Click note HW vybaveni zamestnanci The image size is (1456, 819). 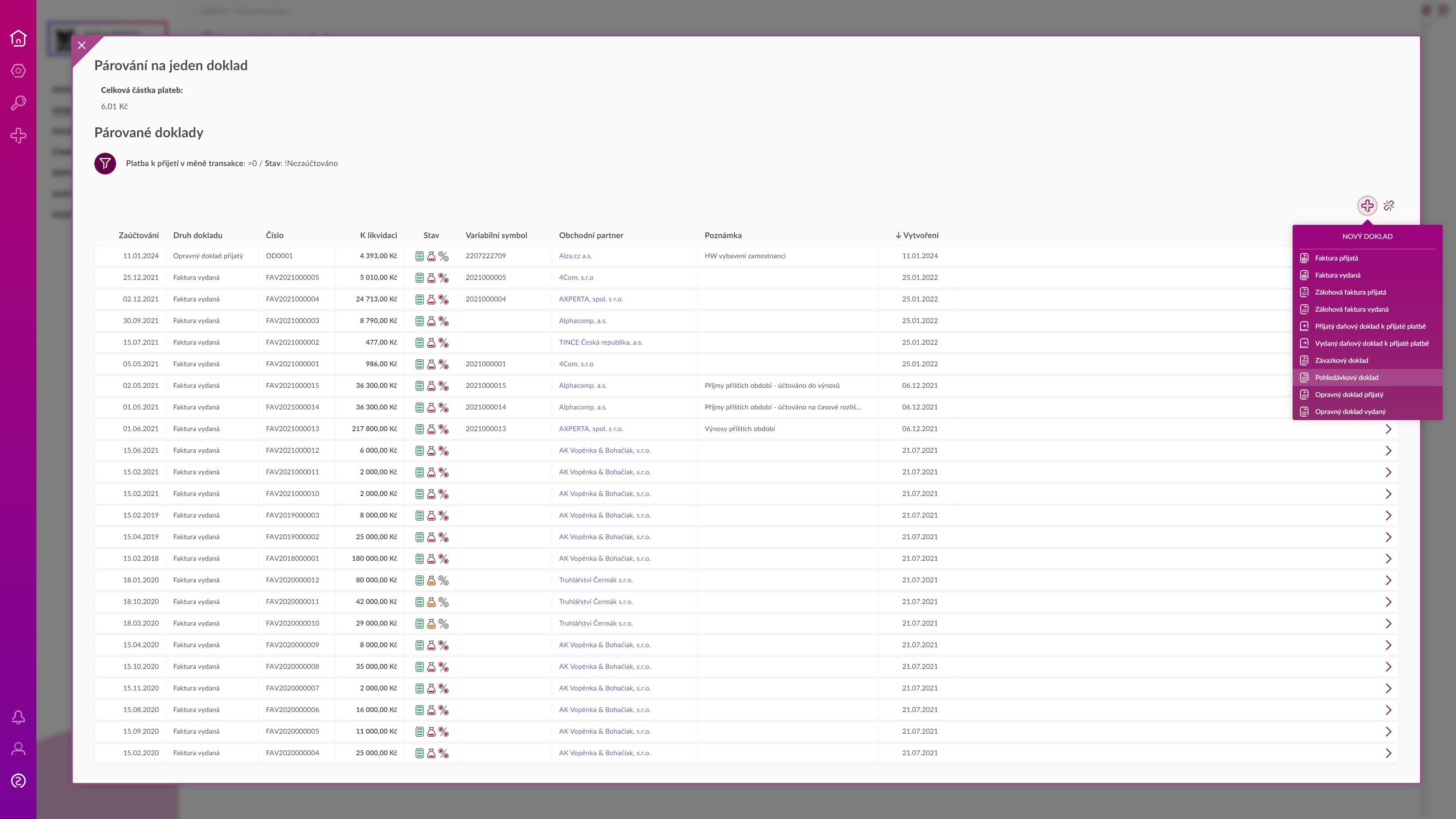coord(745,256)
